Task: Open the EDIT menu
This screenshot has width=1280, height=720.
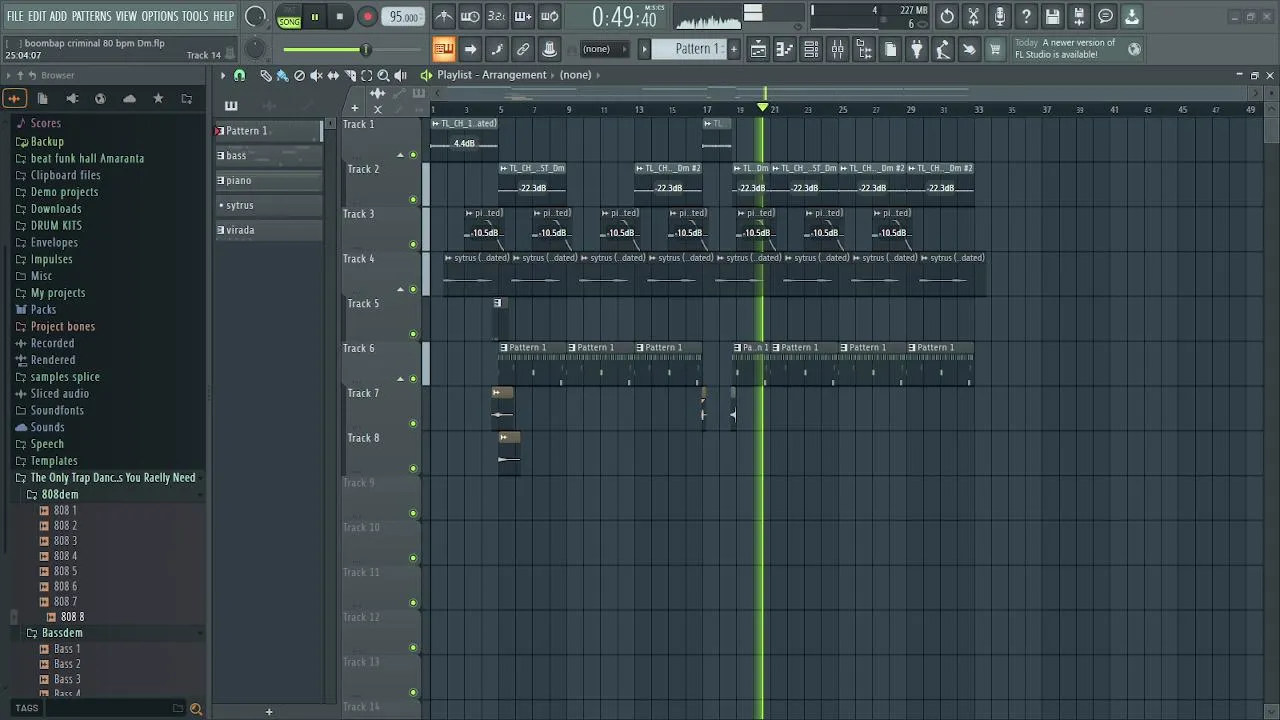Action: point(37,16)
